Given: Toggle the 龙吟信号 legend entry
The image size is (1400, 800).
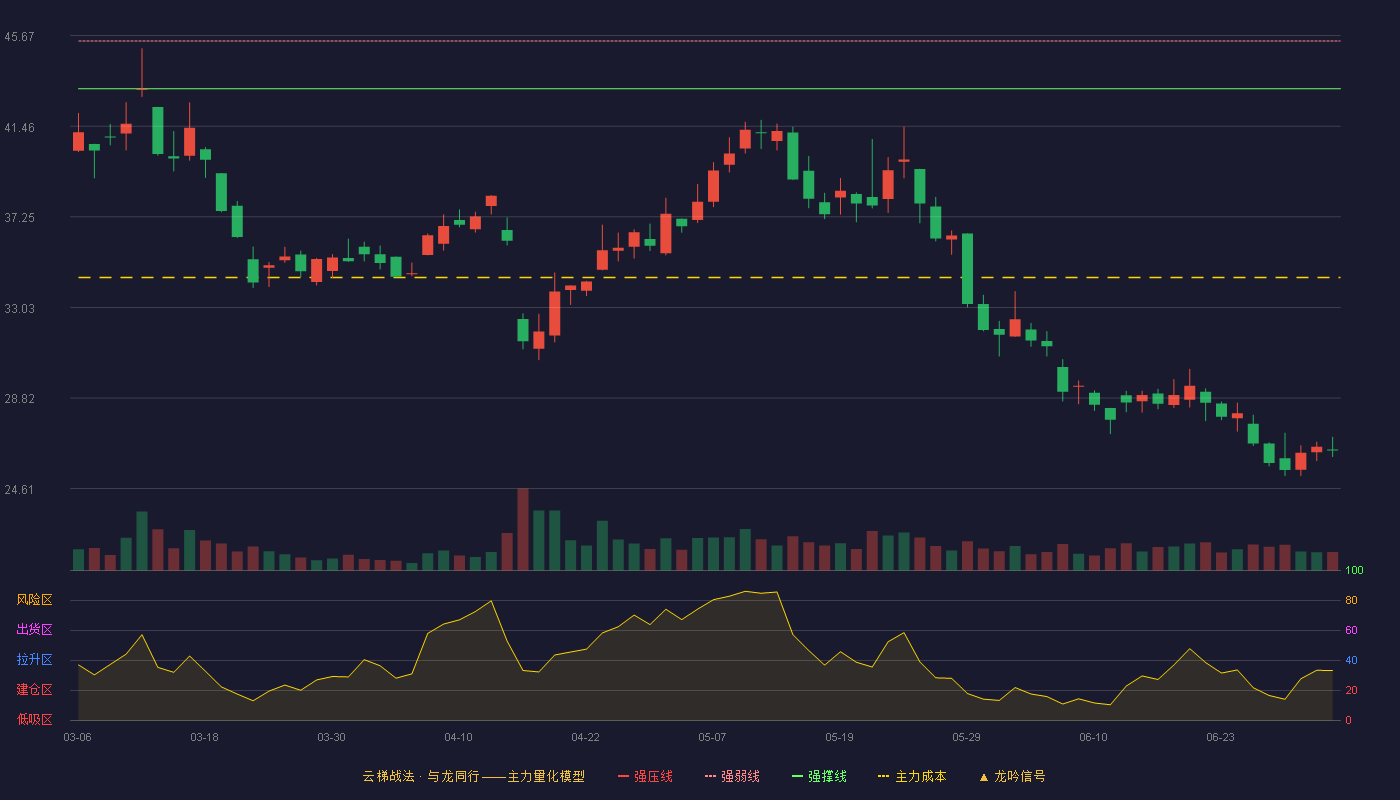Looking at the screenshot, I should (x=1011, y=776).
